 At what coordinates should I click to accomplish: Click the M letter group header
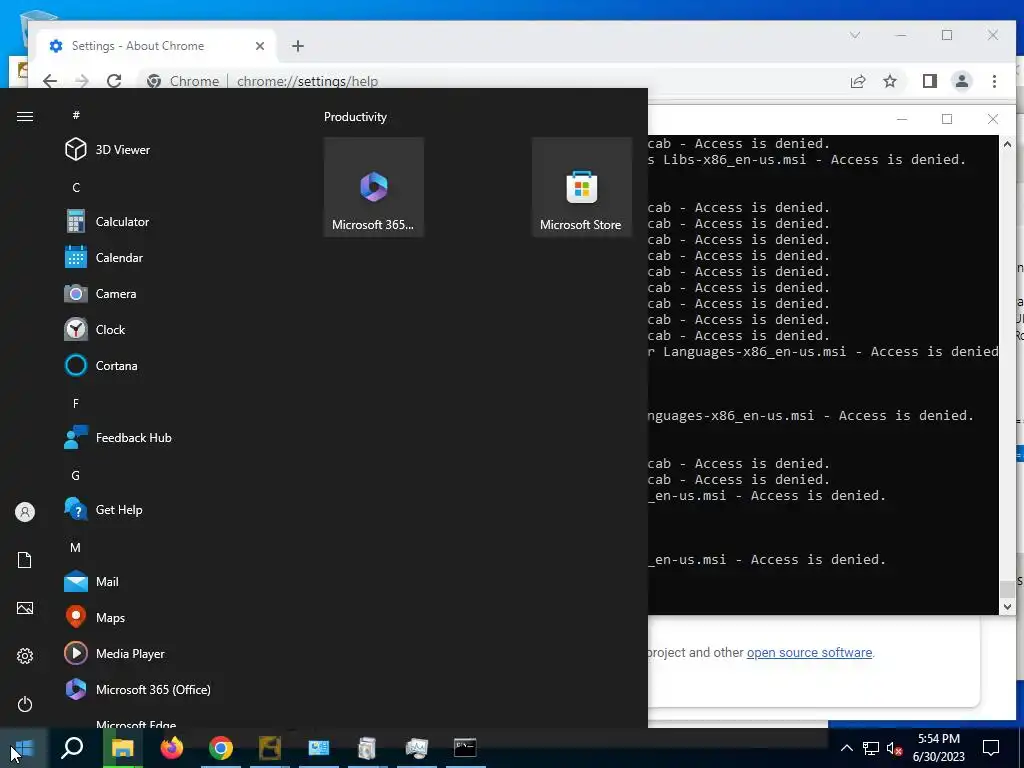click(76, 547)
